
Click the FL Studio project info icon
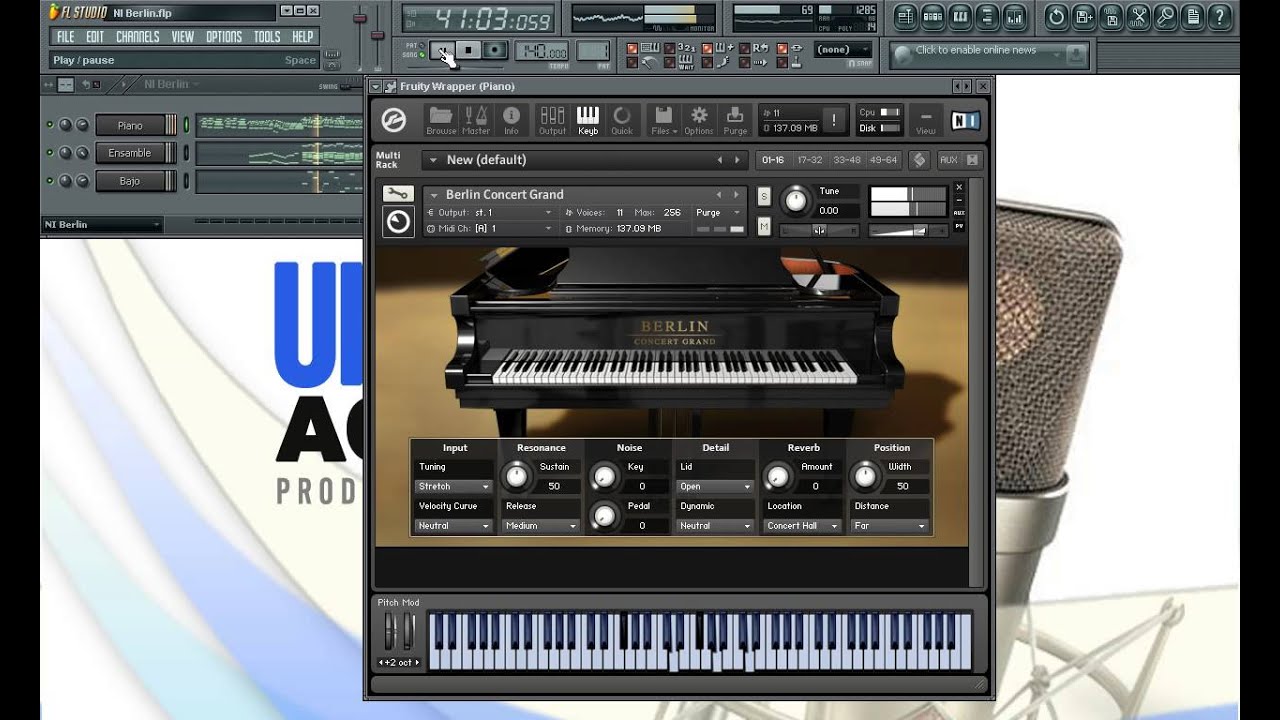pos(1193,16)
